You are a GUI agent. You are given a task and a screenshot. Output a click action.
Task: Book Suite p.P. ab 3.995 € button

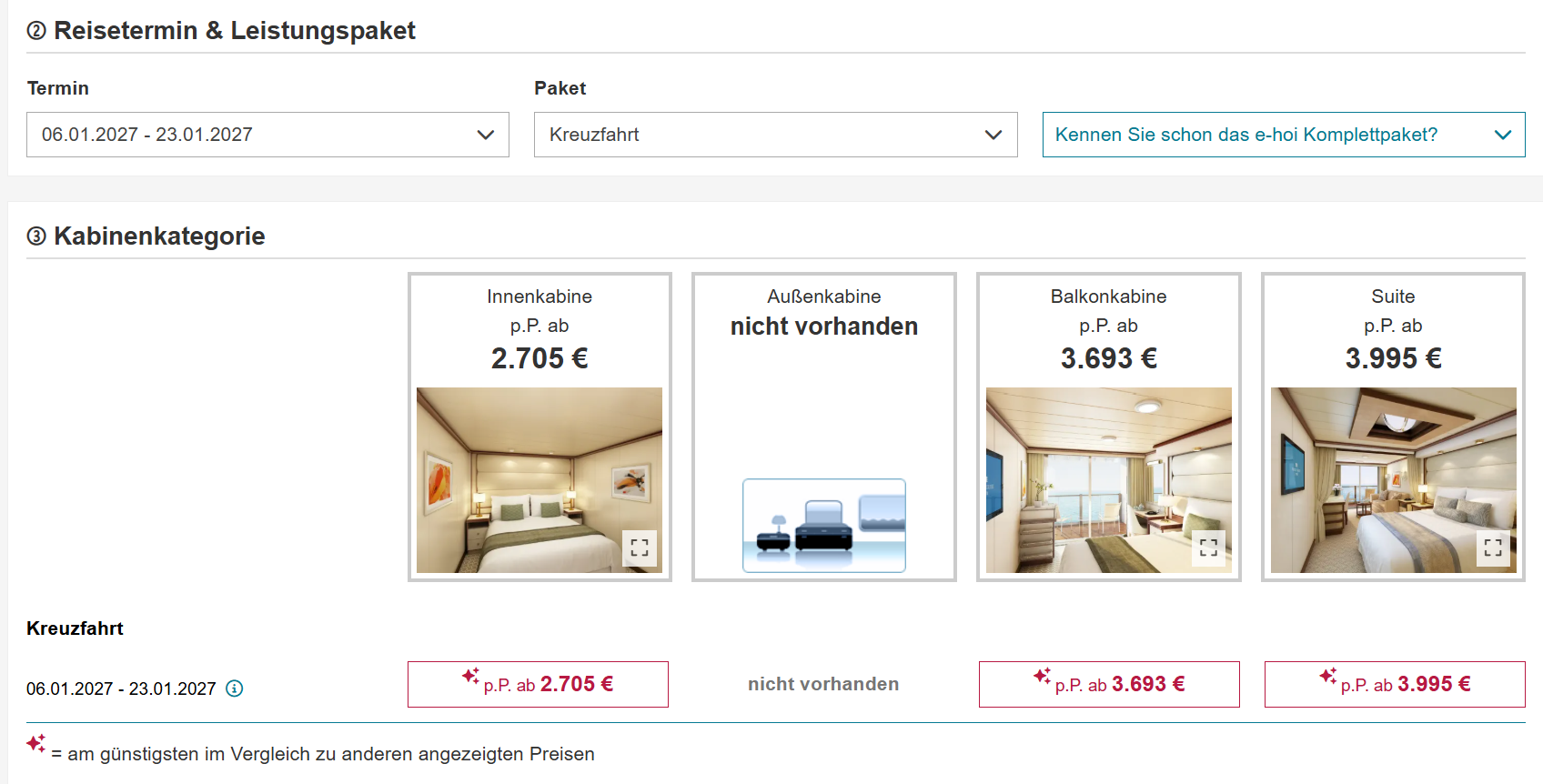[x=1395, y=684]
